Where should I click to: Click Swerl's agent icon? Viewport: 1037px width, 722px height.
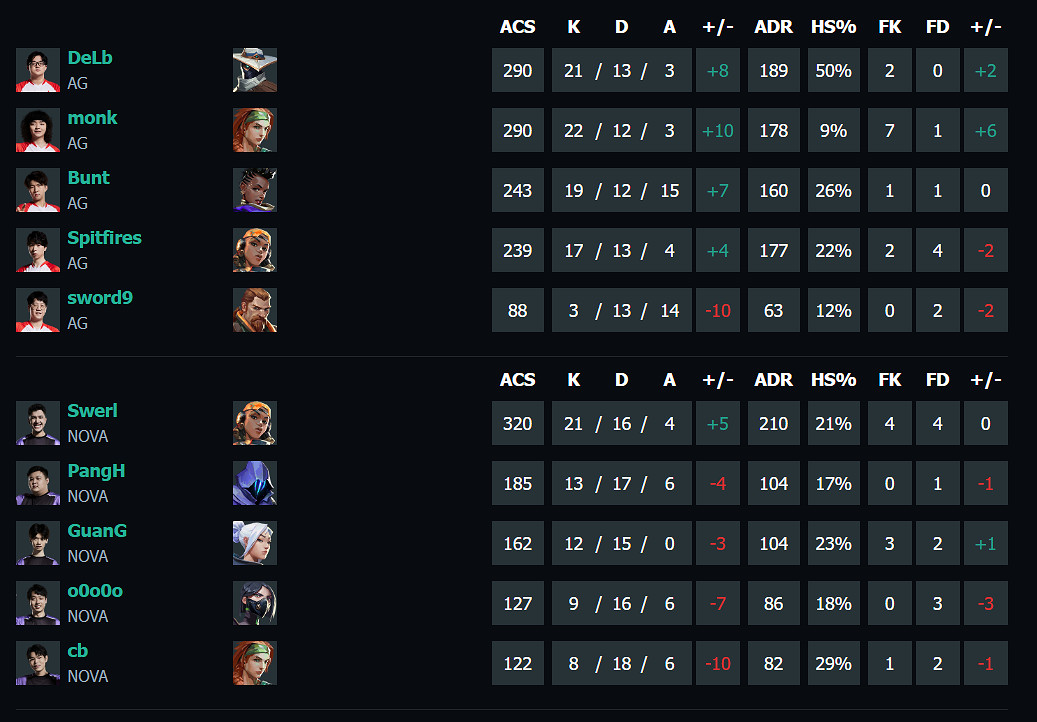pyautogui.click(x=255, y=424)
